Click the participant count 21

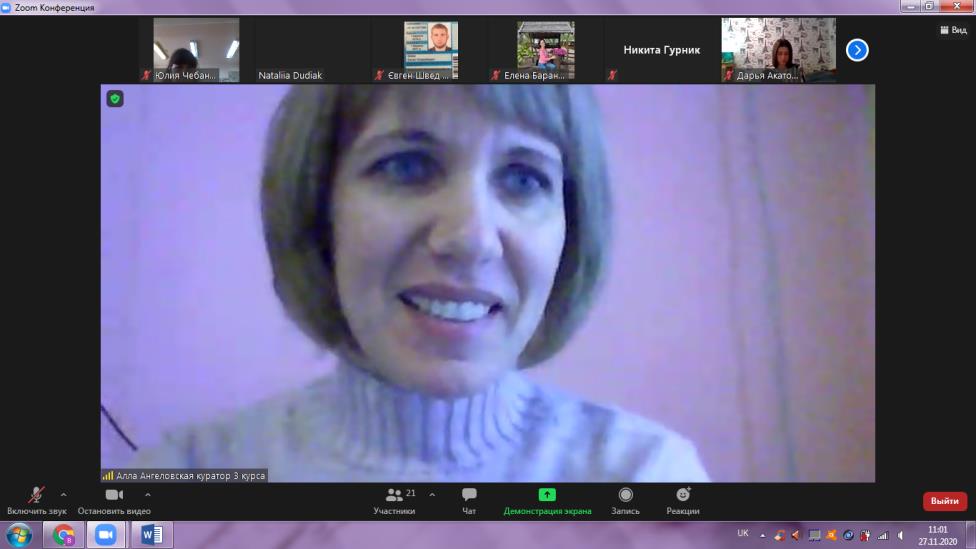click(x=410, y=493)
